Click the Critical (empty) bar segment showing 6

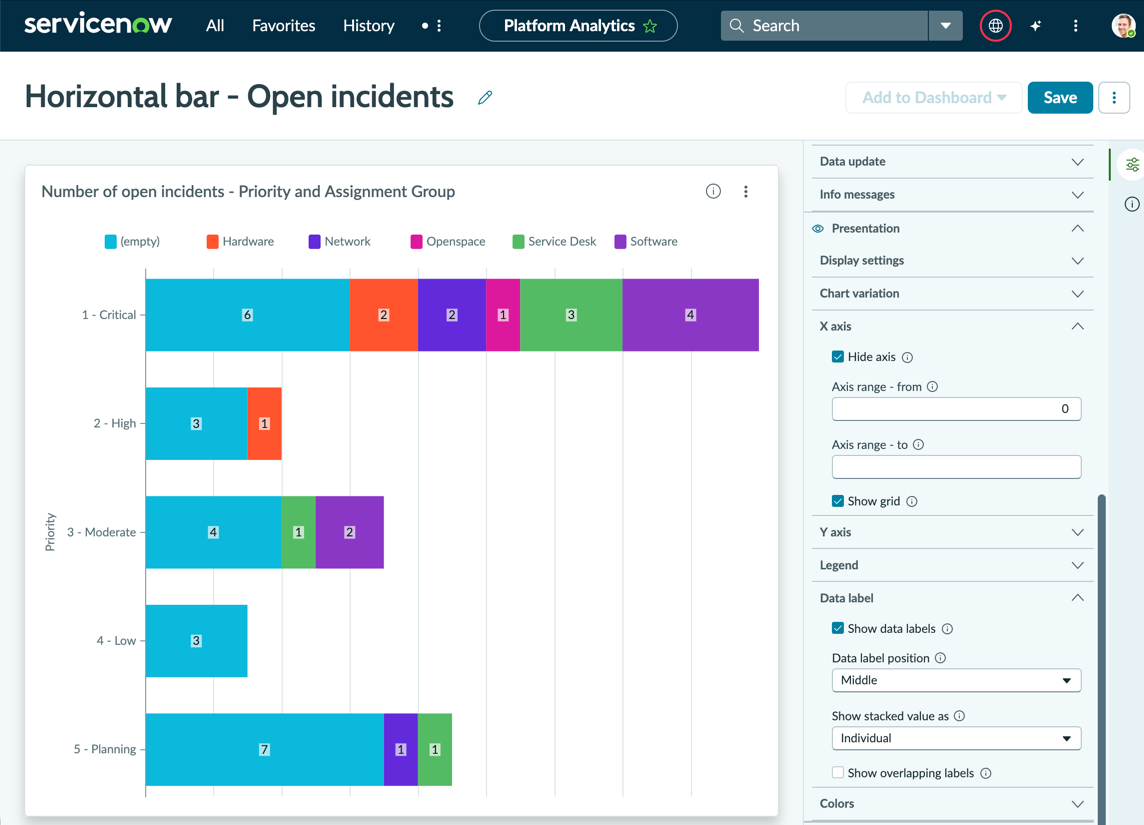point(247,315)
